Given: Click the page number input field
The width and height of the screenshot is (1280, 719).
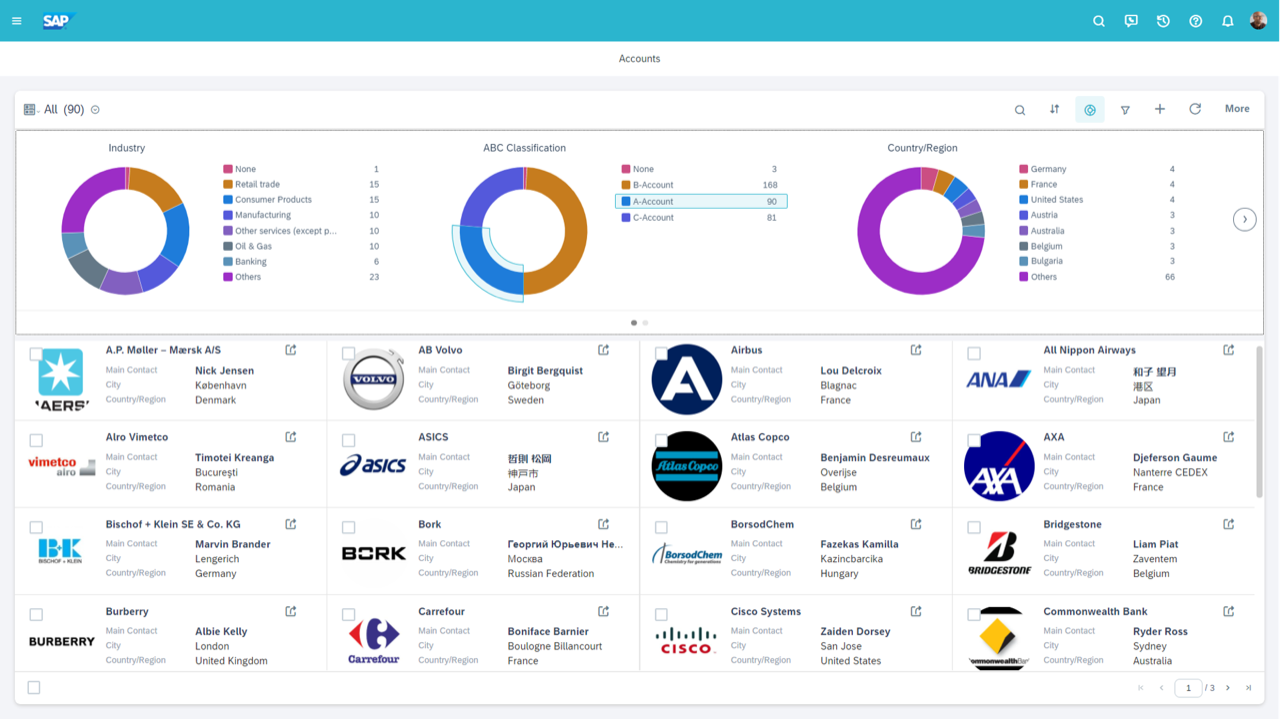Looking at the screenshot, I should (x=1188, y=688).
